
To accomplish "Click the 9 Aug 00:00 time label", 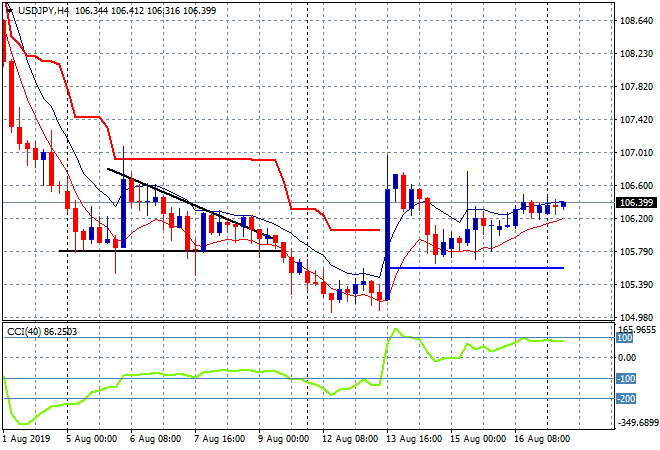I will pos(284,439).
